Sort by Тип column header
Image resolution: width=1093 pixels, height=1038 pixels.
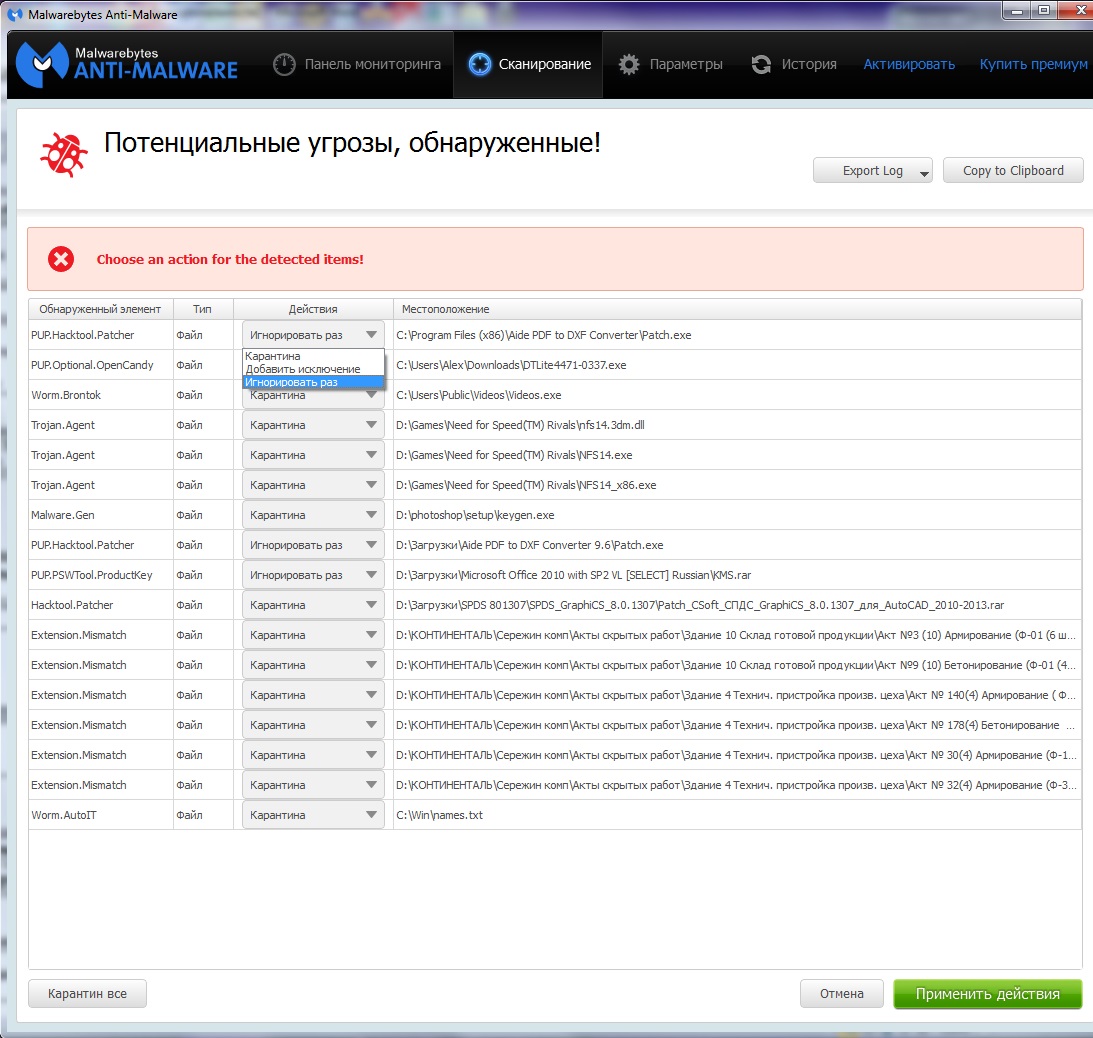click(x=202, y=309)
